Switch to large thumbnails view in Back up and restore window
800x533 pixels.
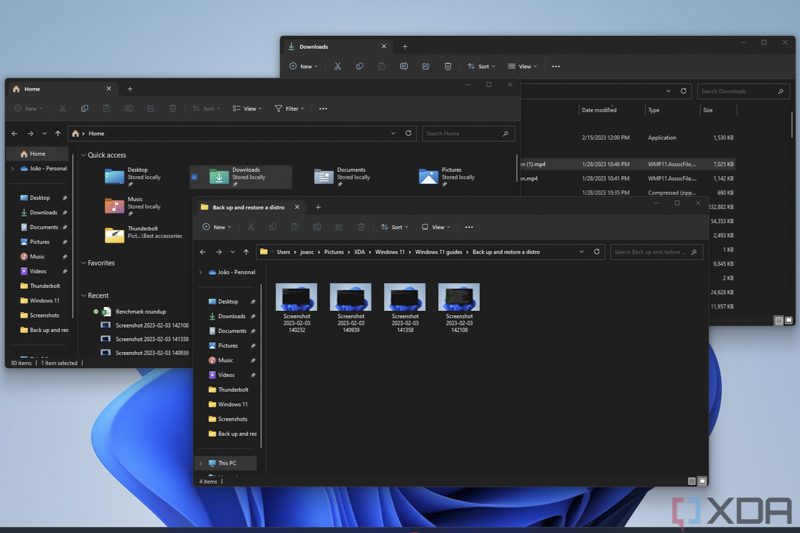point(702,481)
